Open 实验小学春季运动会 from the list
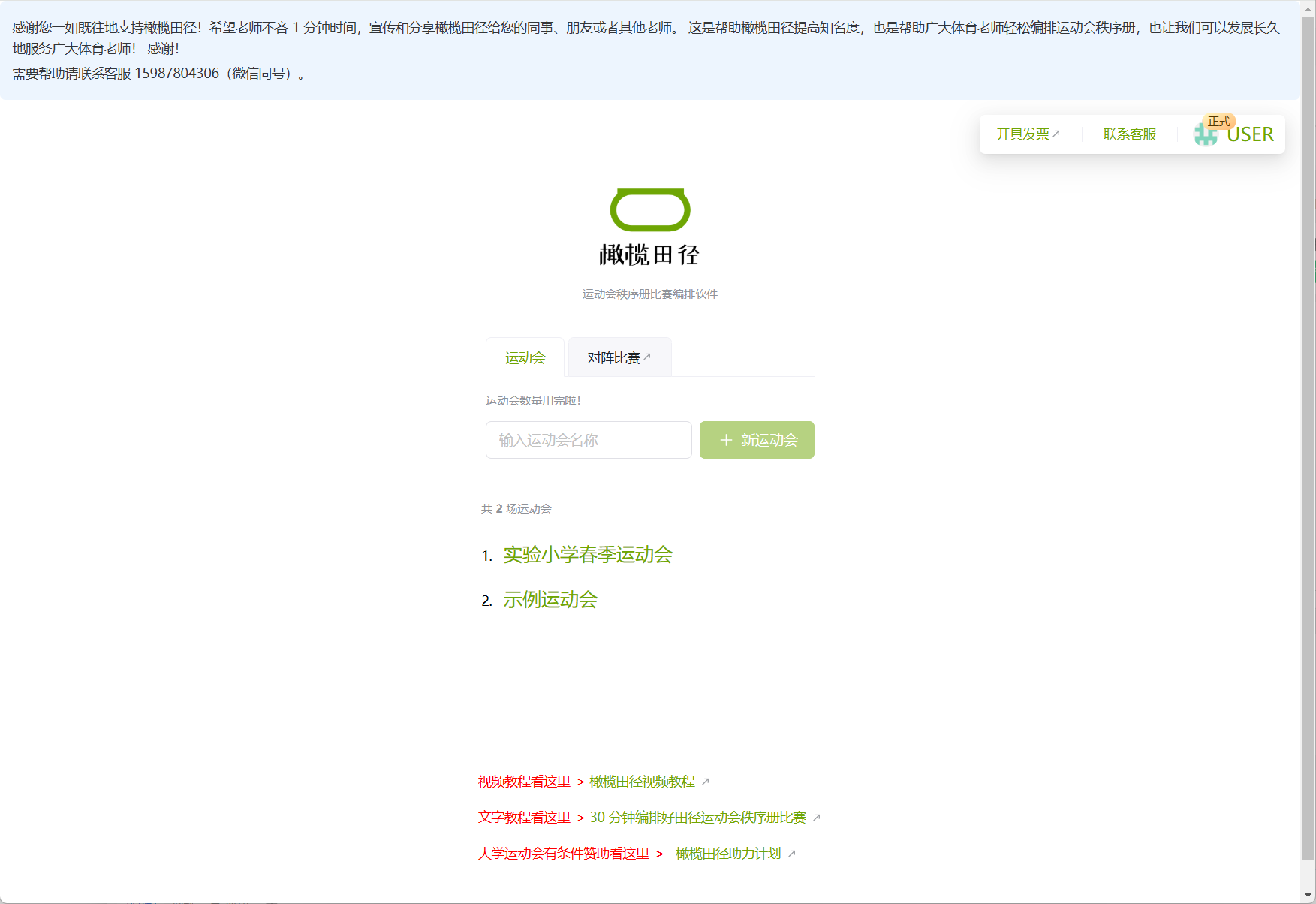This screenshot has width=1316, height=904. 587,555
